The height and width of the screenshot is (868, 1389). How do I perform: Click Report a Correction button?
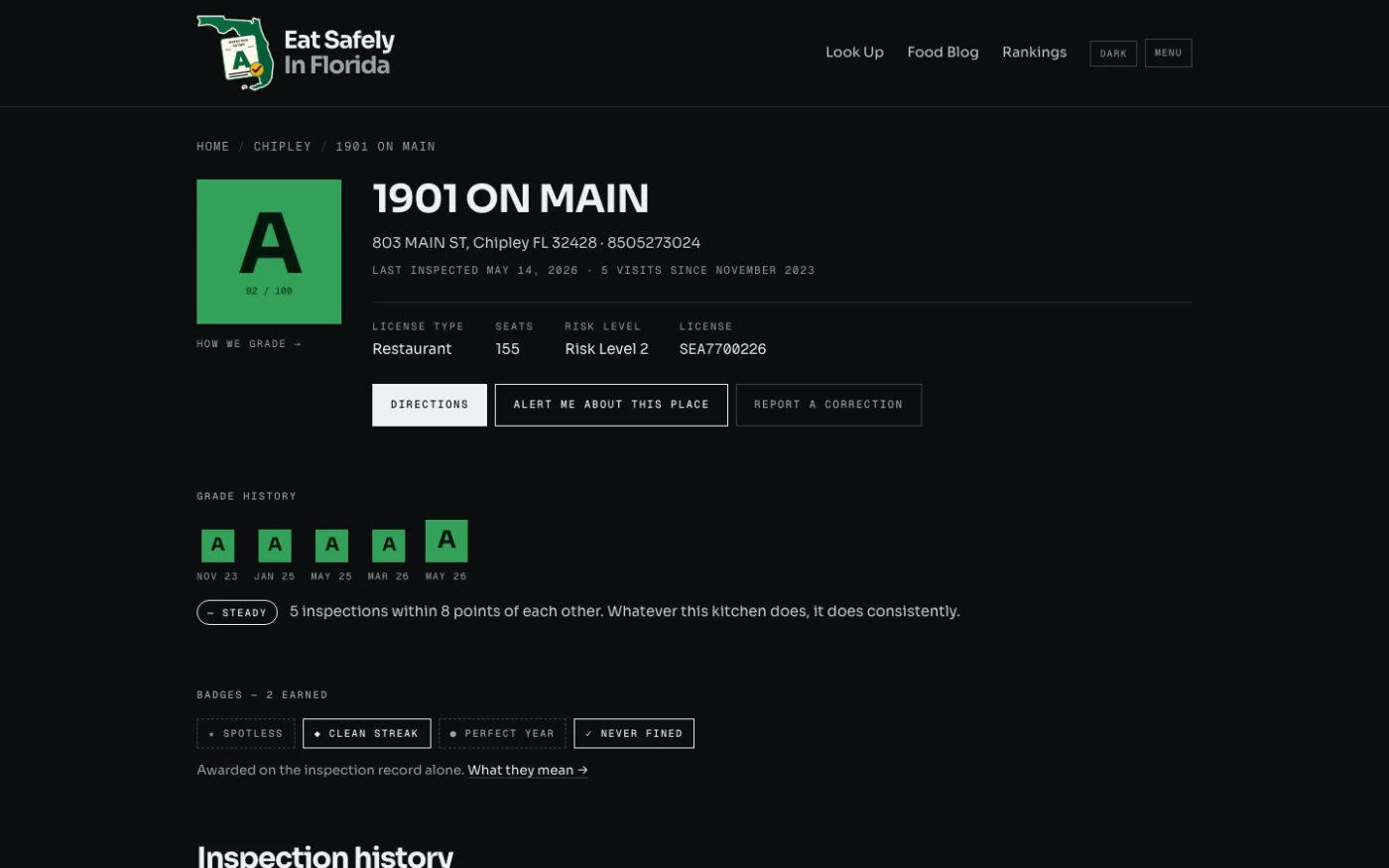tap(828, 405)
